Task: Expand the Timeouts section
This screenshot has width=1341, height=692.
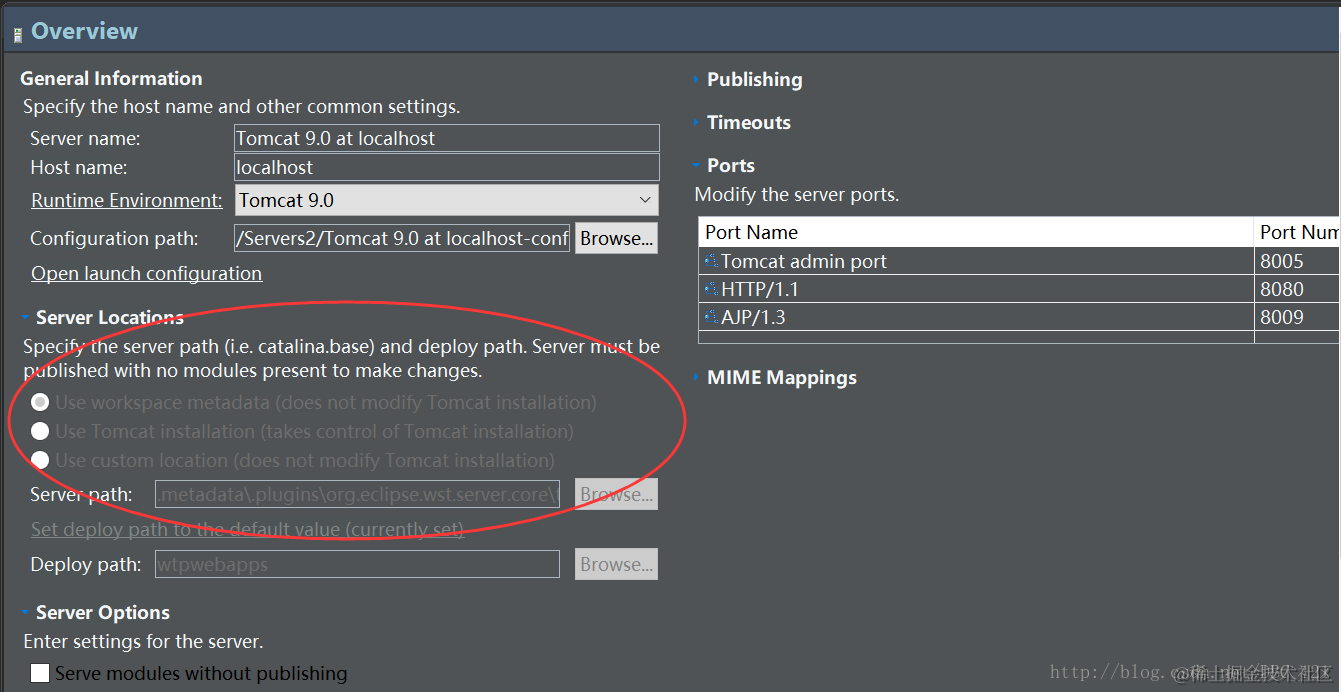Action: [696, 122]
